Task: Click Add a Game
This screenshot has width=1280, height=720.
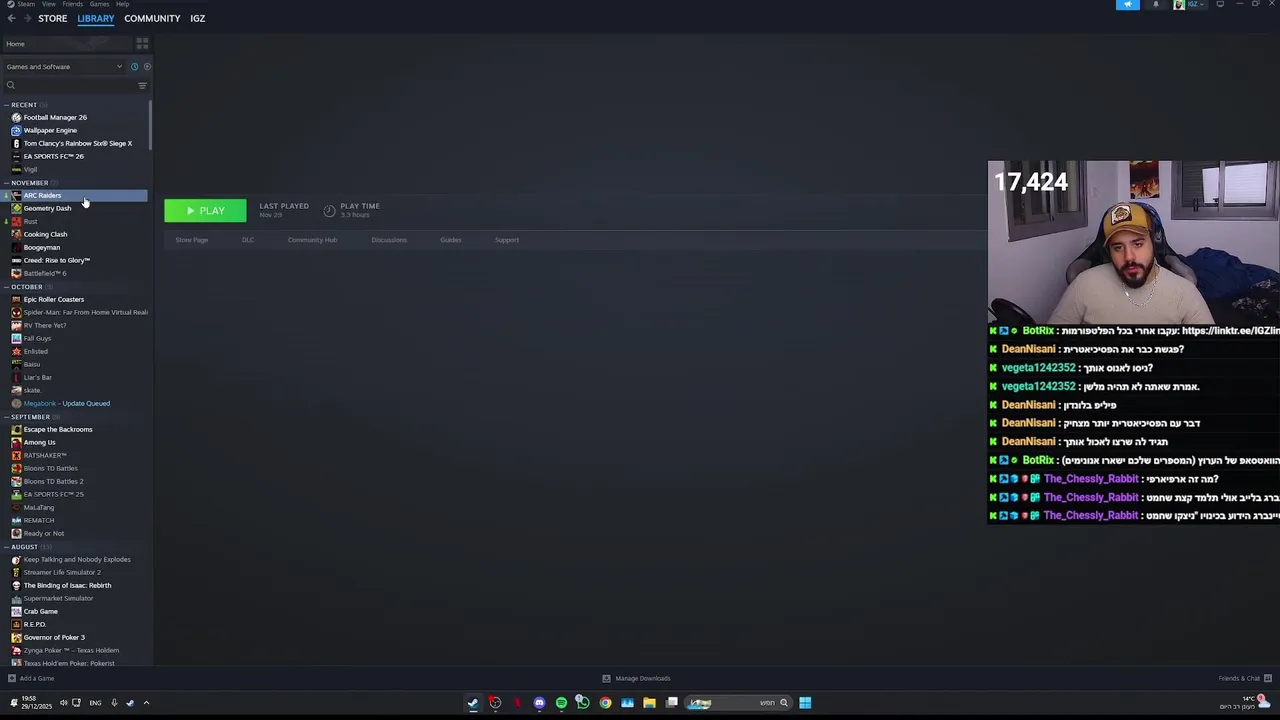Action: (31, 679)
